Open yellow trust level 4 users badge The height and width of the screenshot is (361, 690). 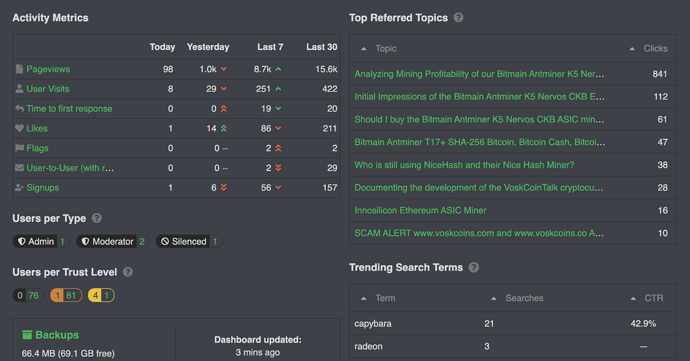pyautogui.click(x=101, y=295)
